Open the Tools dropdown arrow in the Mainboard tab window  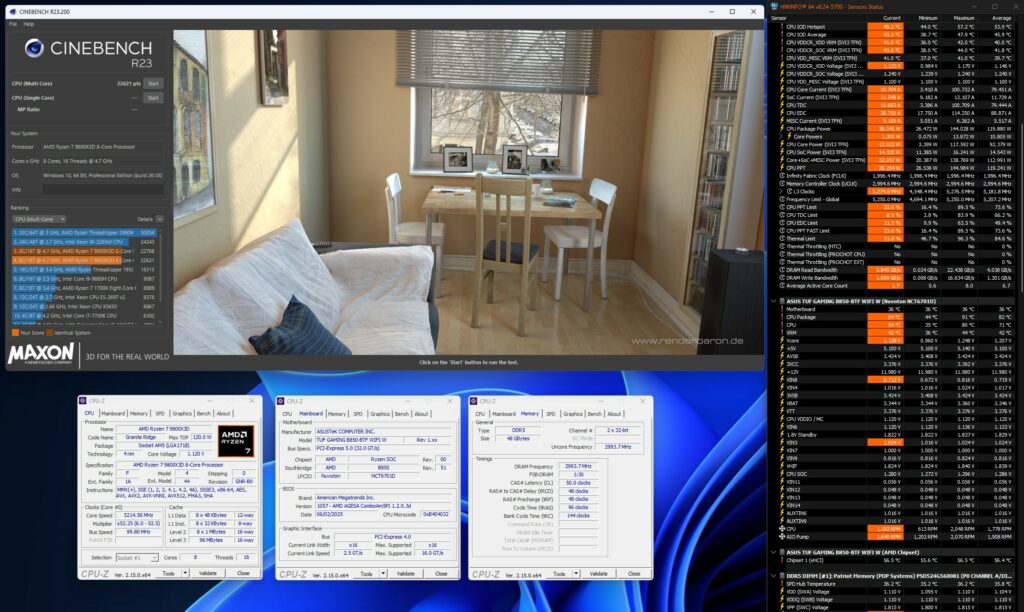(383, 573)
